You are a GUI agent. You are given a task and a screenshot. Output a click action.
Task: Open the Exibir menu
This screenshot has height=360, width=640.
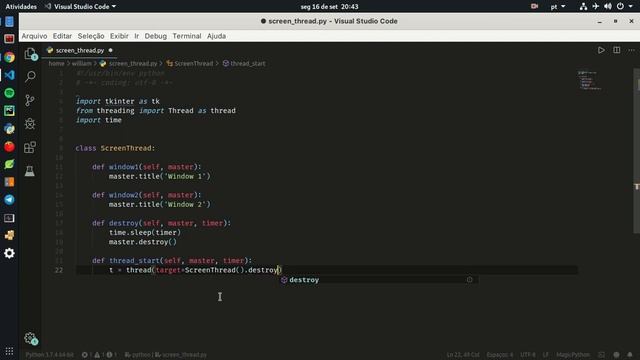coord(119,36)
